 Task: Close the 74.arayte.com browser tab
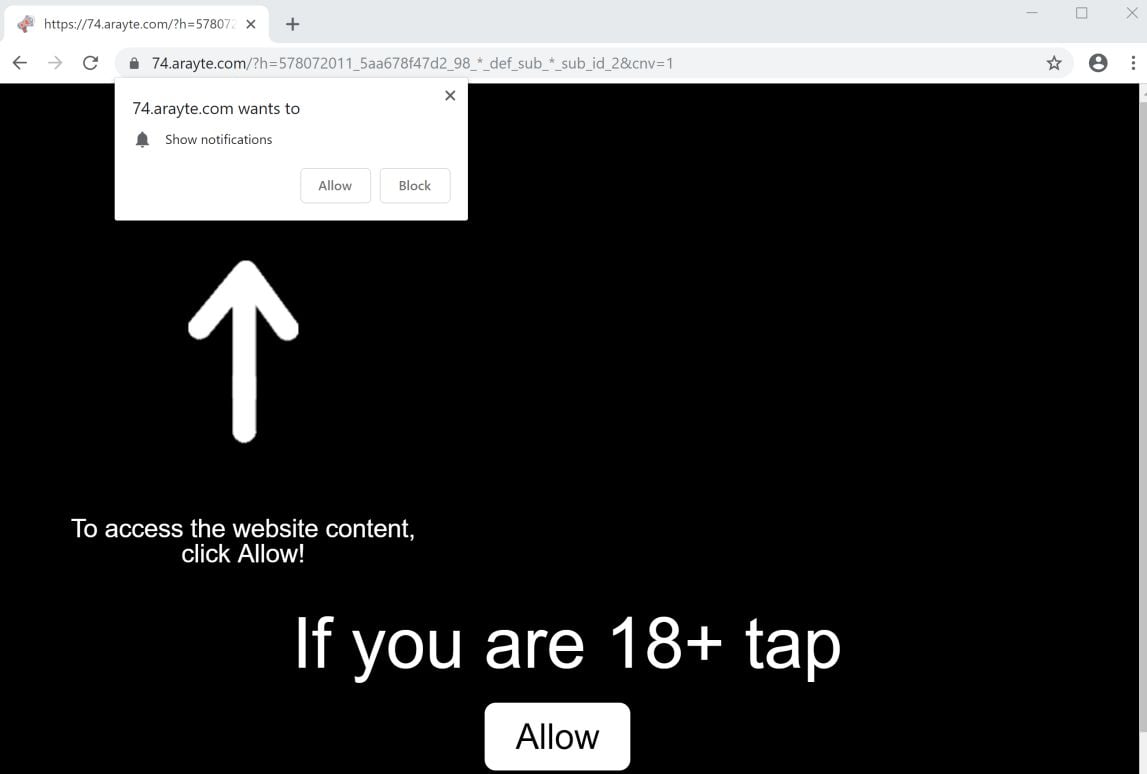(251, 24)
